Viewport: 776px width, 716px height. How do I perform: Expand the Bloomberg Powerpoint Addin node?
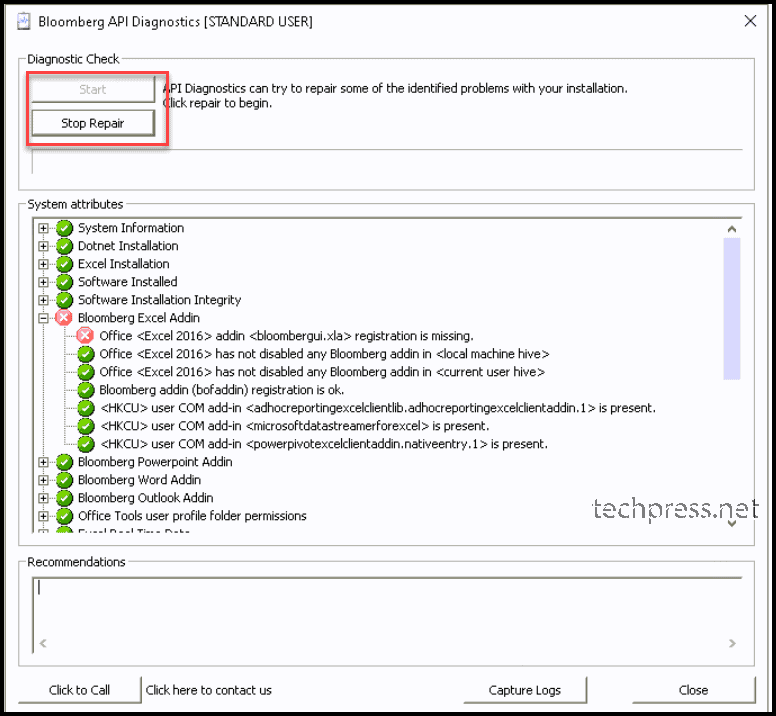point(44,462)
